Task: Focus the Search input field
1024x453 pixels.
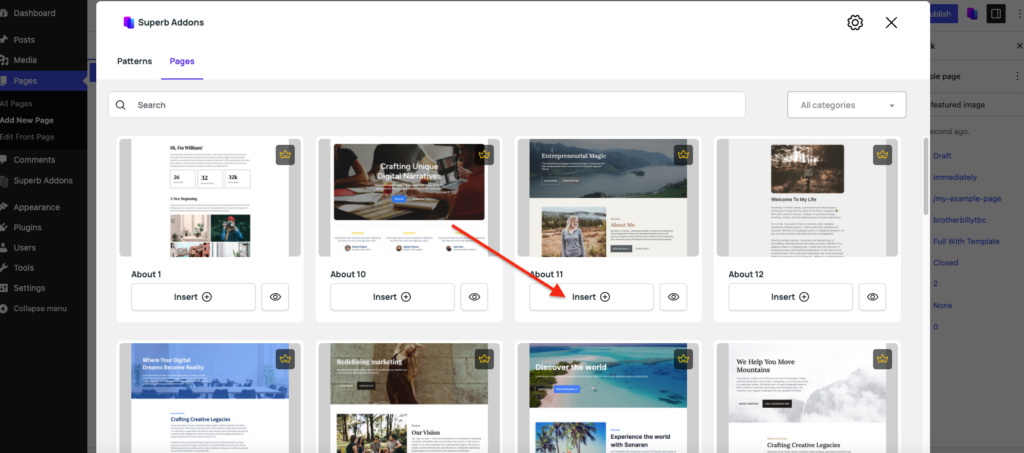Action: [426, 104]
